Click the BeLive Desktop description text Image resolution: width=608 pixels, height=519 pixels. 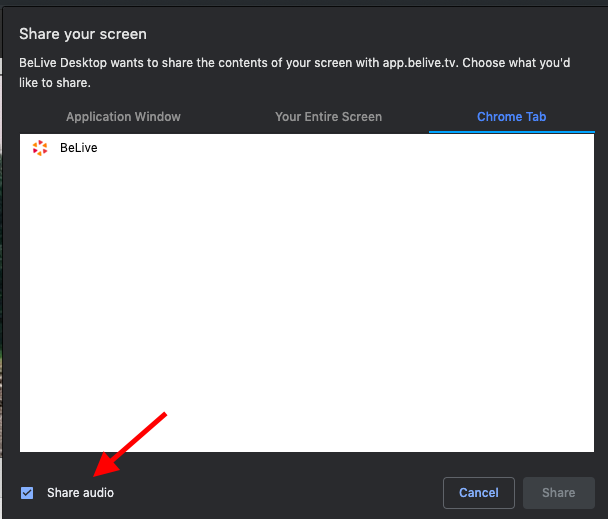[x=295, y=73]
